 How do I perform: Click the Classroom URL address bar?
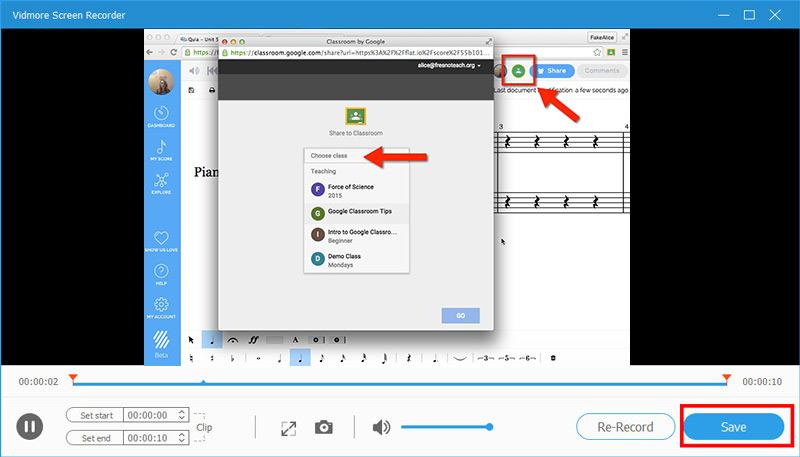click(x=356, y=52)
